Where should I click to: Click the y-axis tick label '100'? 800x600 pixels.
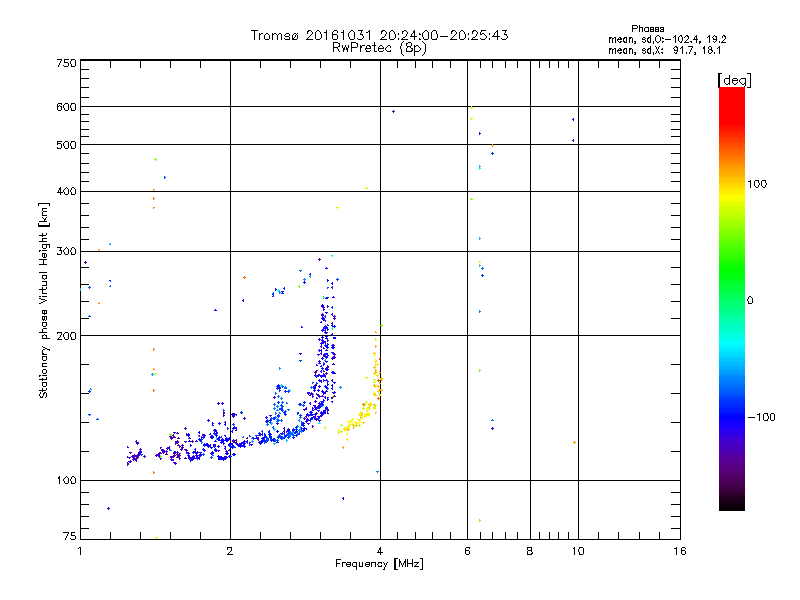(67, 480)
